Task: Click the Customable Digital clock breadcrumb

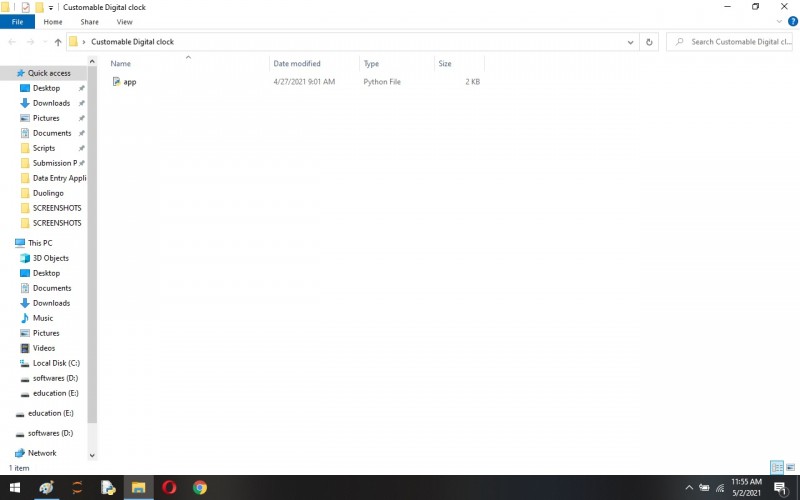Action: 132,42
